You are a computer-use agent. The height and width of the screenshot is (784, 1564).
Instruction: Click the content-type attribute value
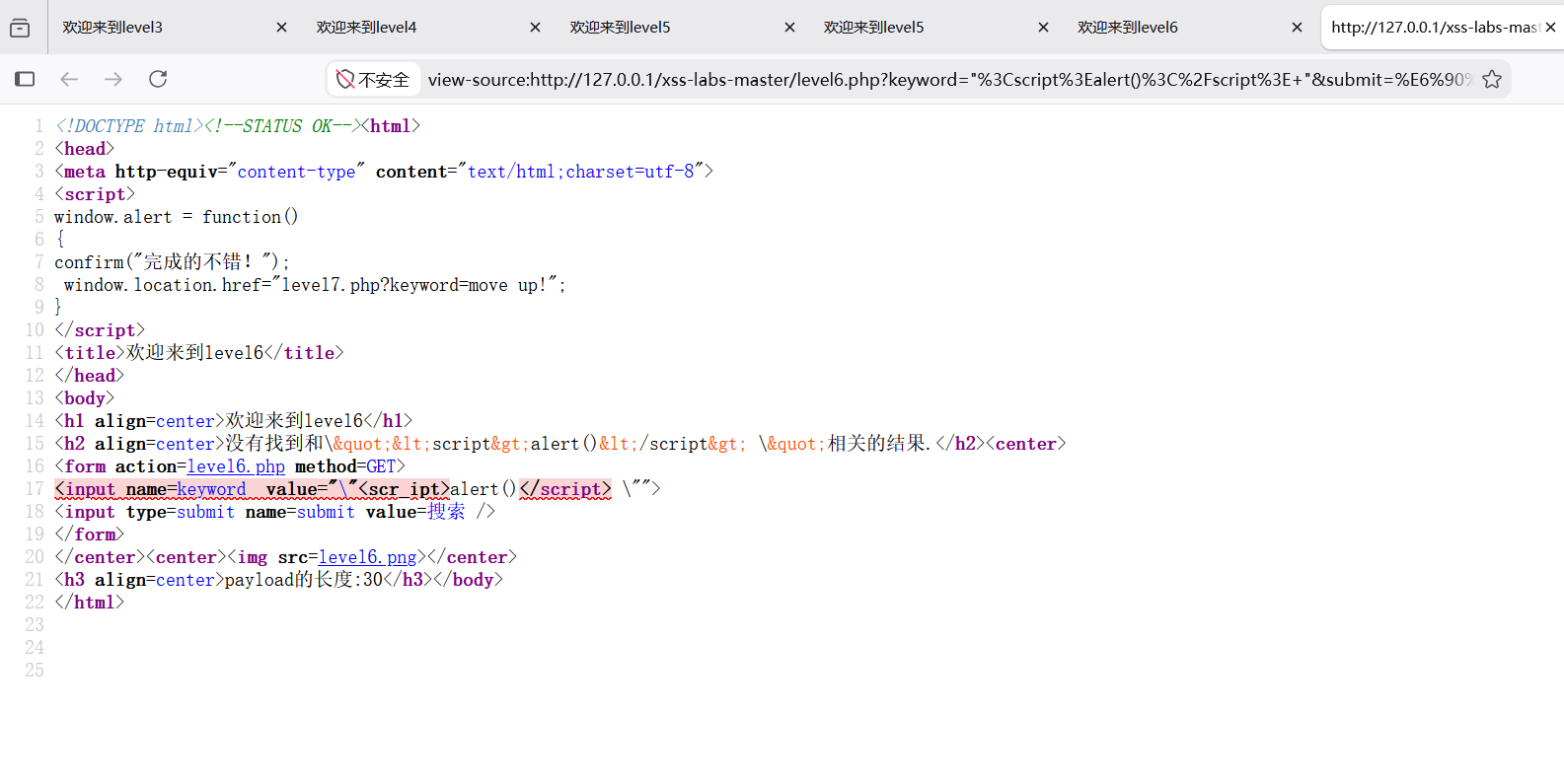pyautogui.click(x=296, y=172)
